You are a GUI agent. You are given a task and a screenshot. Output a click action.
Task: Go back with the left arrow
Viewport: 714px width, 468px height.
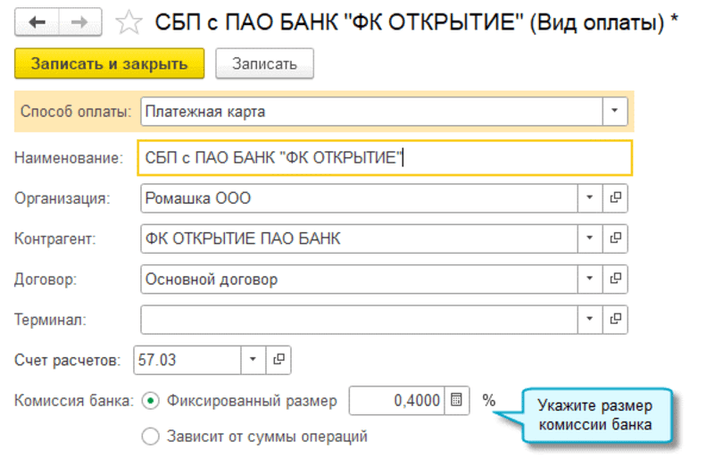(x=37, y=22)
